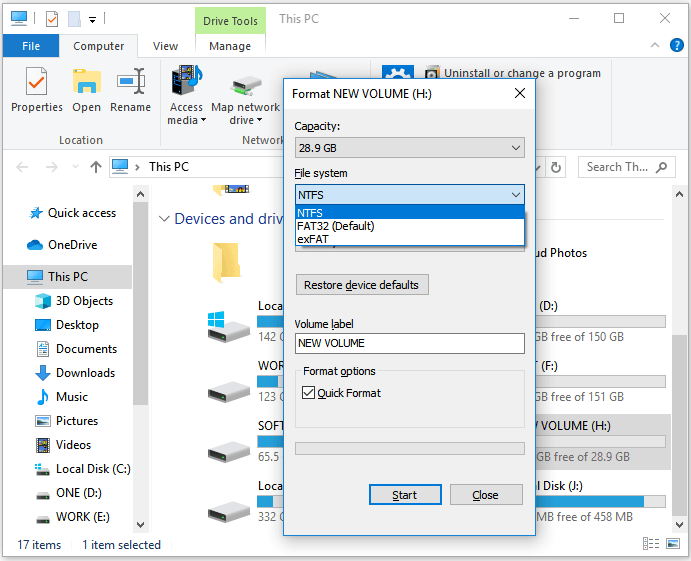Click the Start button to format
This screenshot has width=691, height=561.
click(x=405, y=495)
